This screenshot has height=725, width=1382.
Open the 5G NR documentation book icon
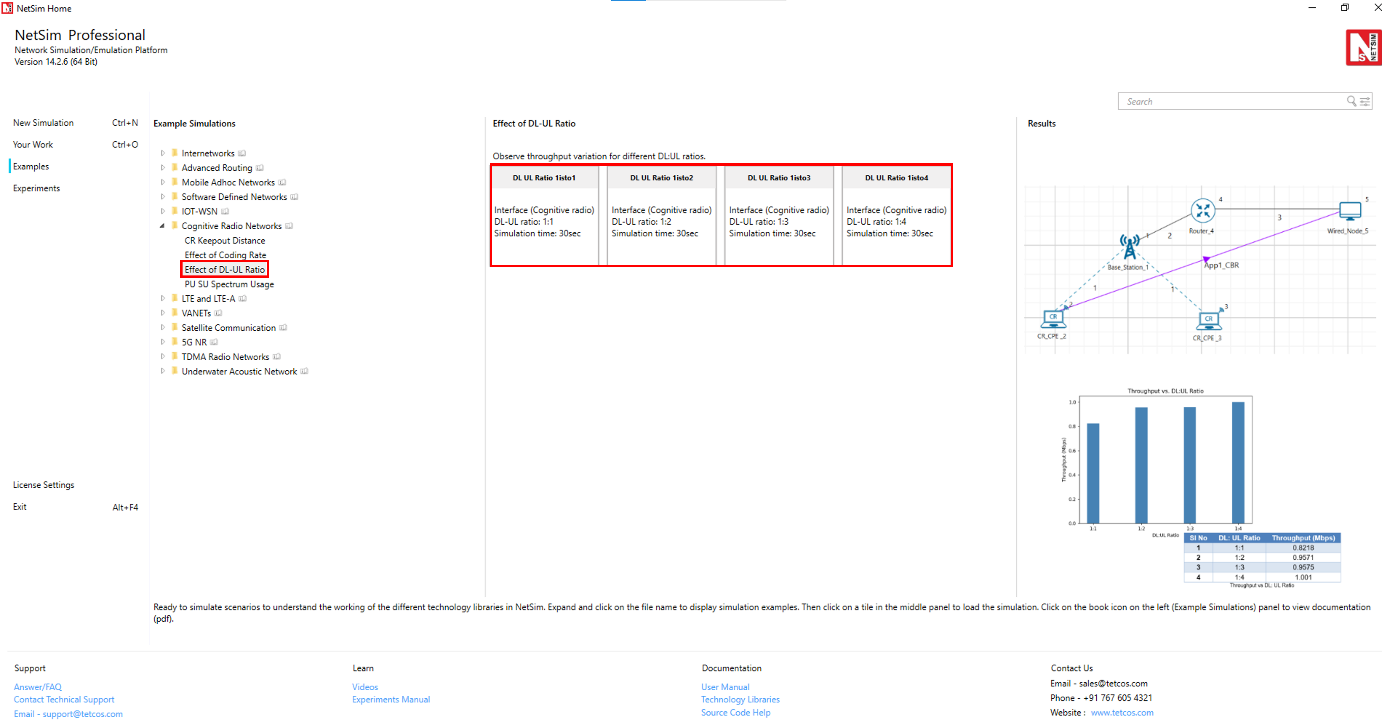(216, 342)
